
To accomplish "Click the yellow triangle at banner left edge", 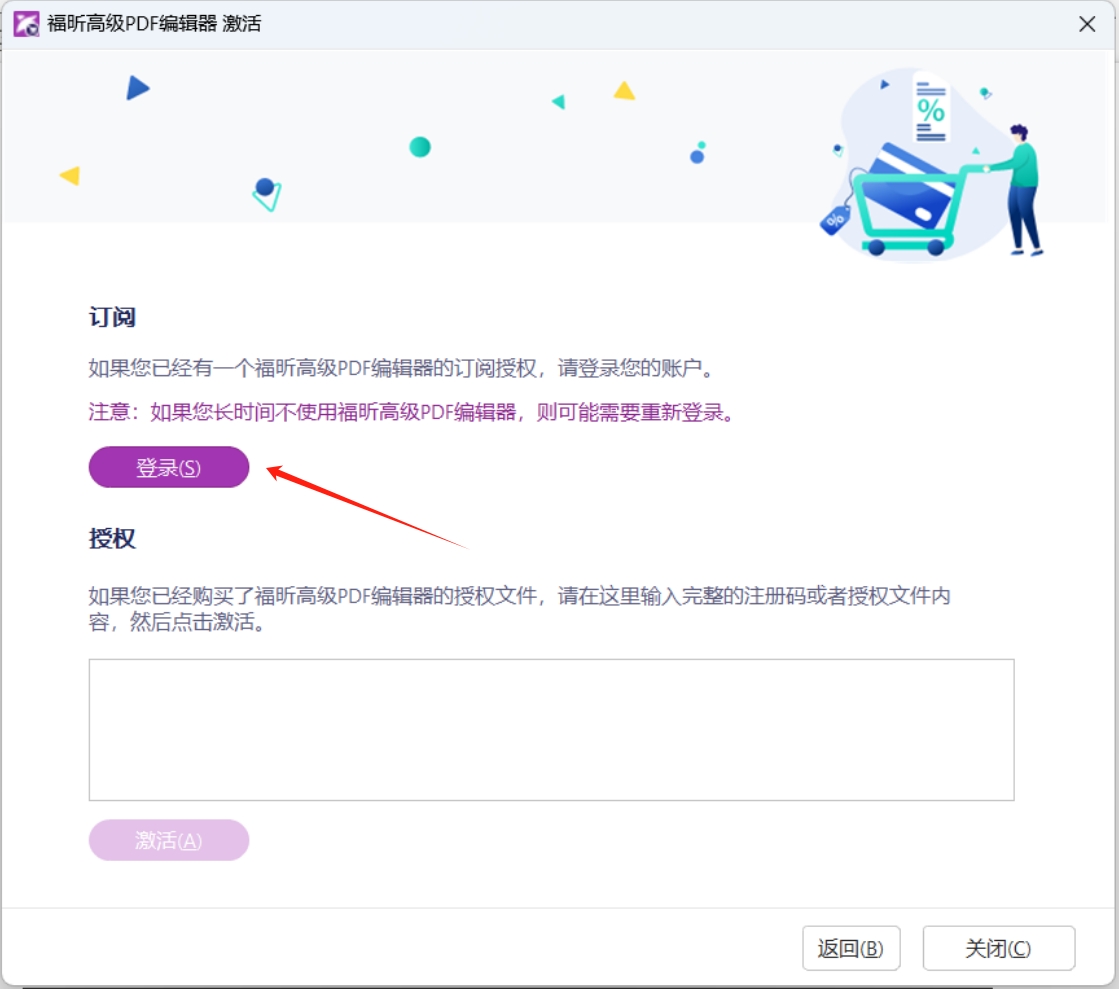I will point(70,176).
